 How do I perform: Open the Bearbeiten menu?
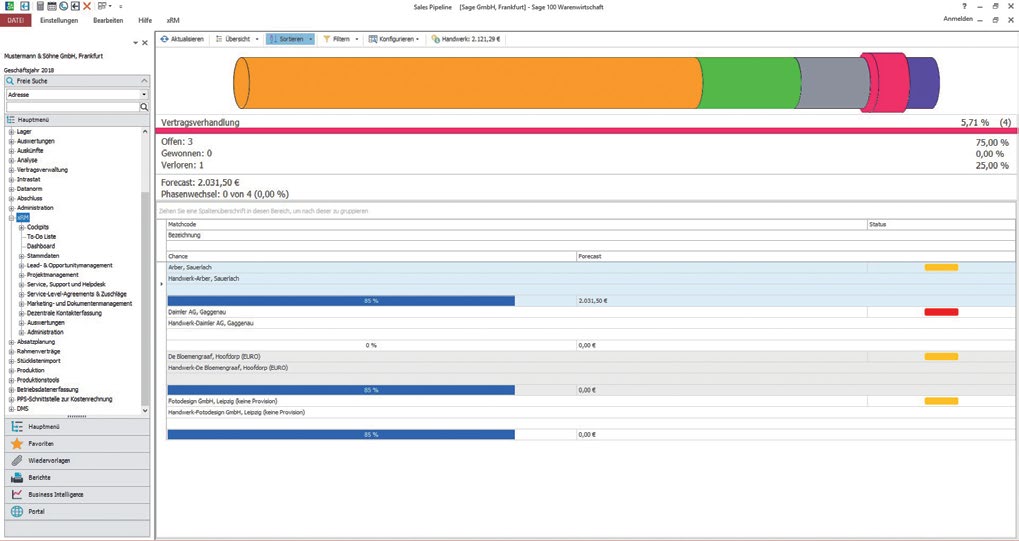pos(108,20)
